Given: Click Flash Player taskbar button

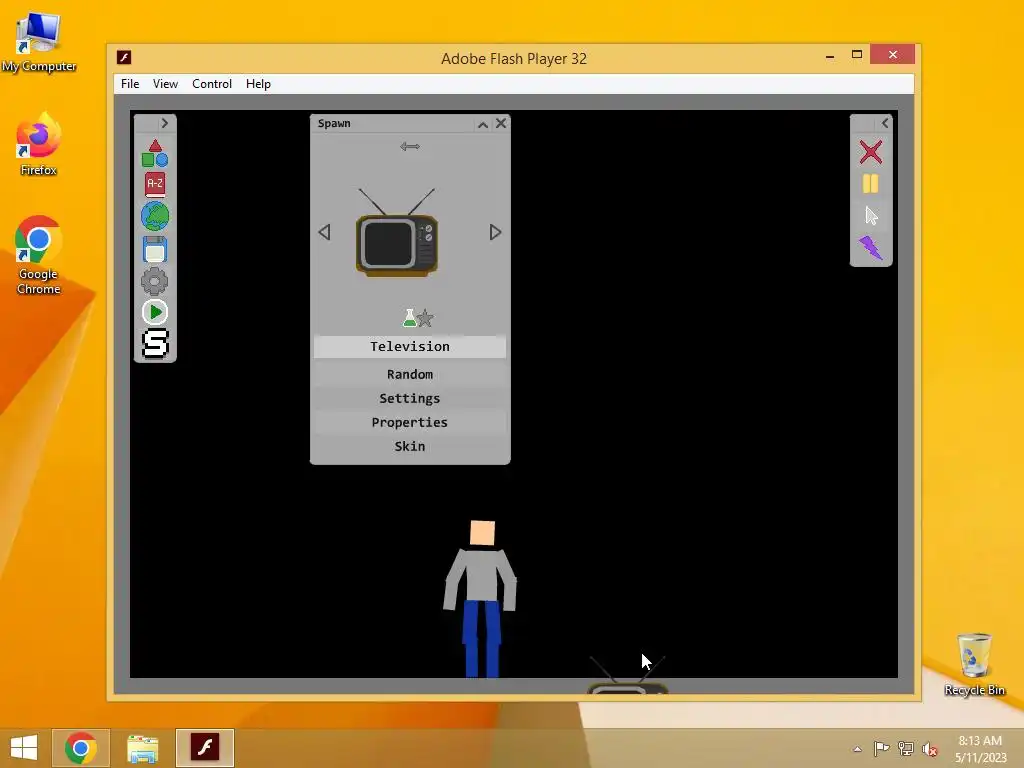Looking at the screenshot, I should tap(204, 748).
